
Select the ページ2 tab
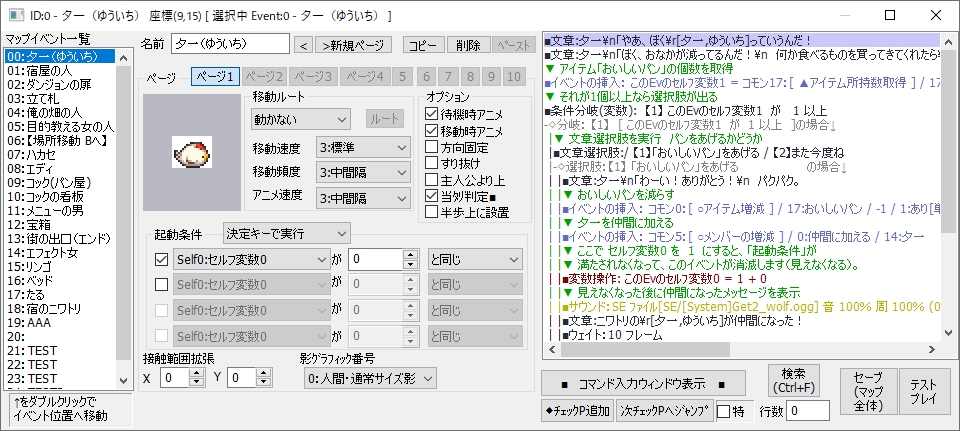tap(264, 77)
